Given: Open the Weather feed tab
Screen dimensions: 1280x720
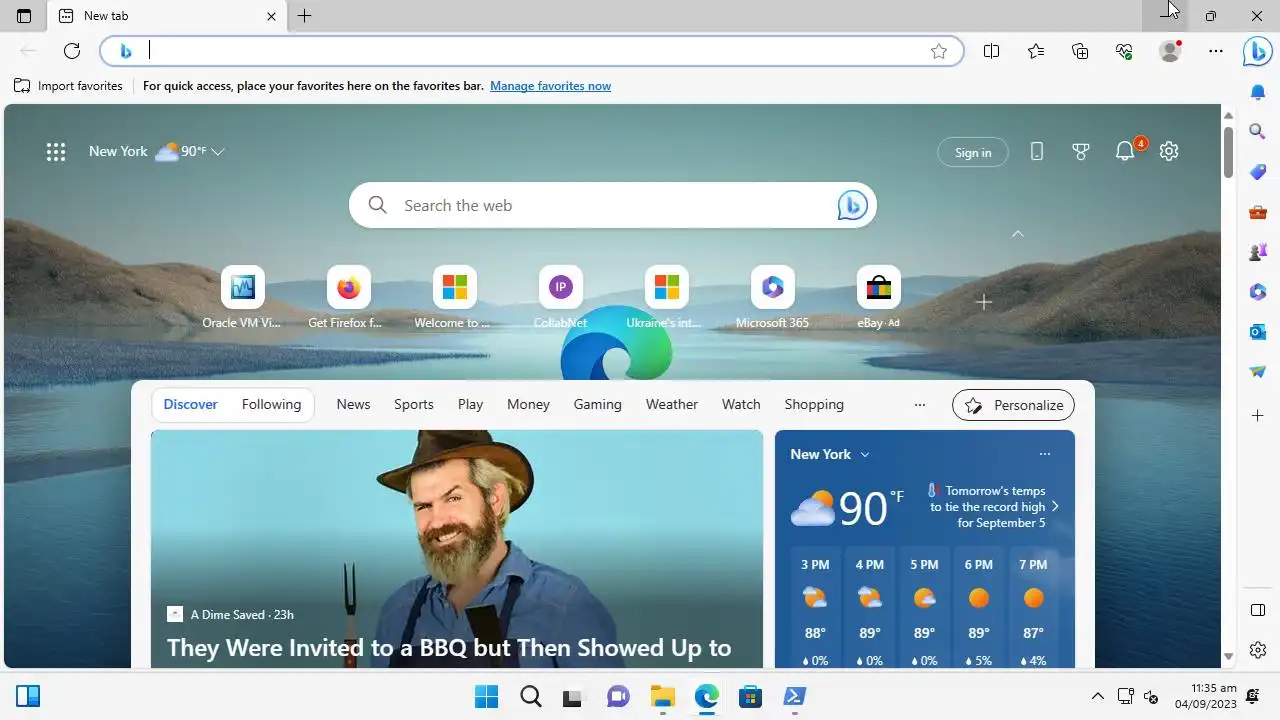Looking at the screenshot, I should tap(671, 405).
